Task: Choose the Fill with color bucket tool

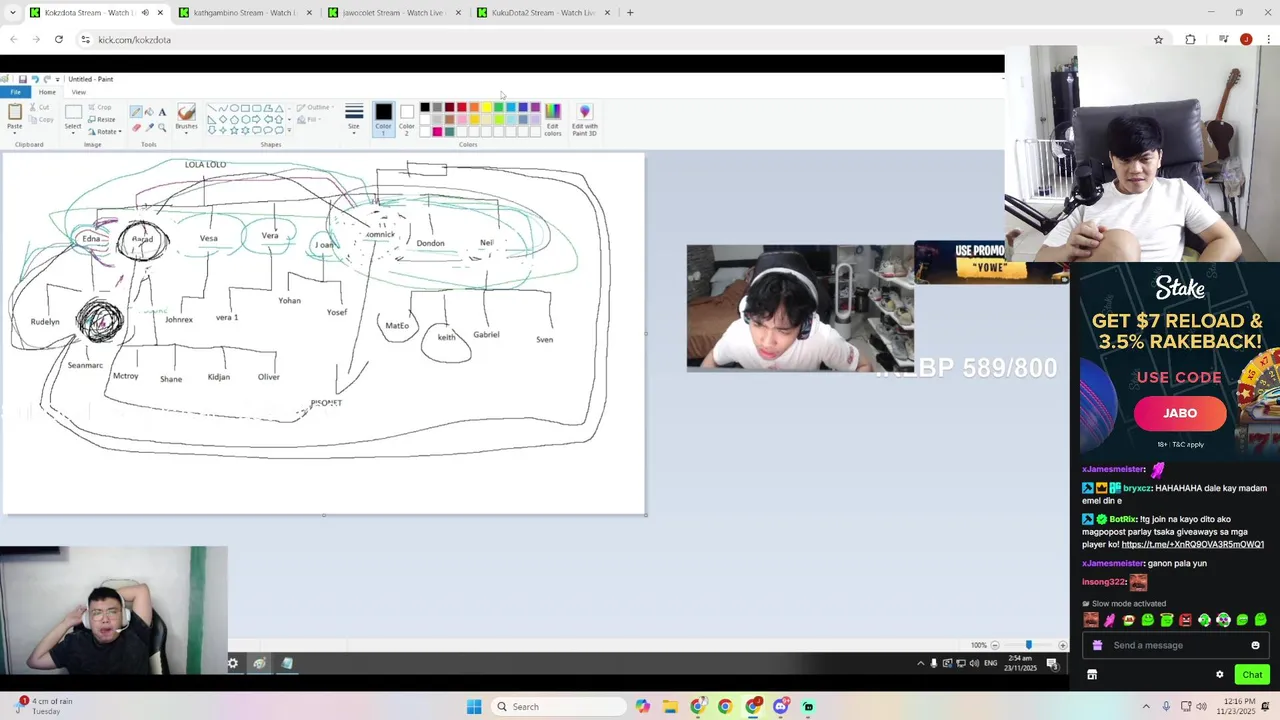Action: pos(149,112)
